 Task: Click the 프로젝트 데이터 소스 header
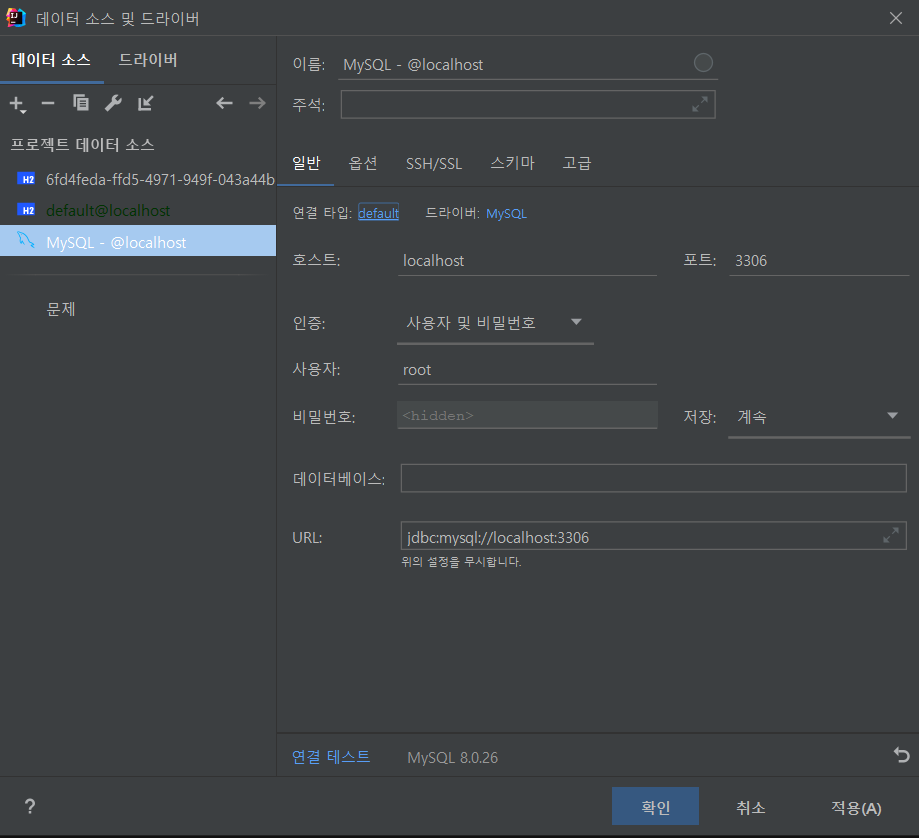click(83, 145)
